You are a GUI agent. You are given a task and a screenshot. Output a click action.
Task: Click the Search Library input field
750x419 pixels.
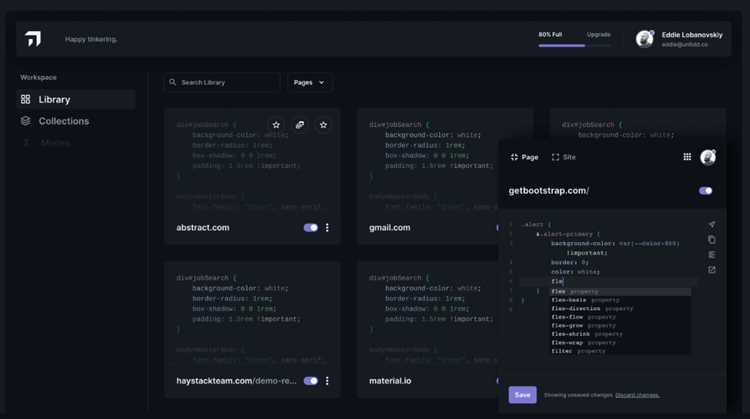tap(222, 82)
